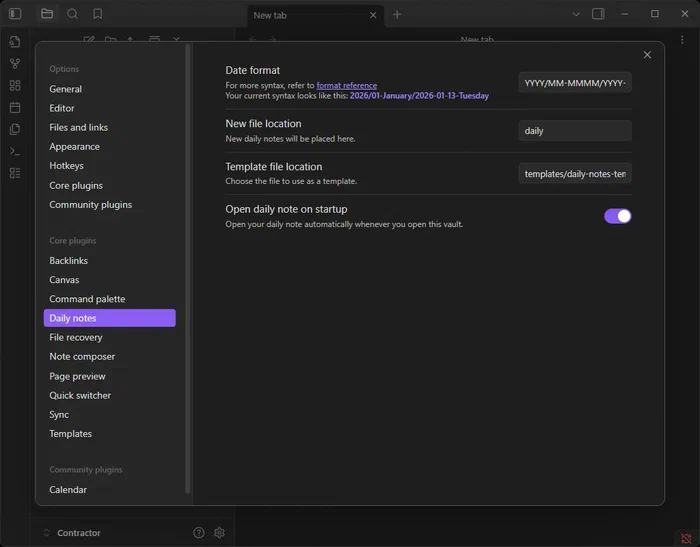Open General settings

tap(110, 89)
